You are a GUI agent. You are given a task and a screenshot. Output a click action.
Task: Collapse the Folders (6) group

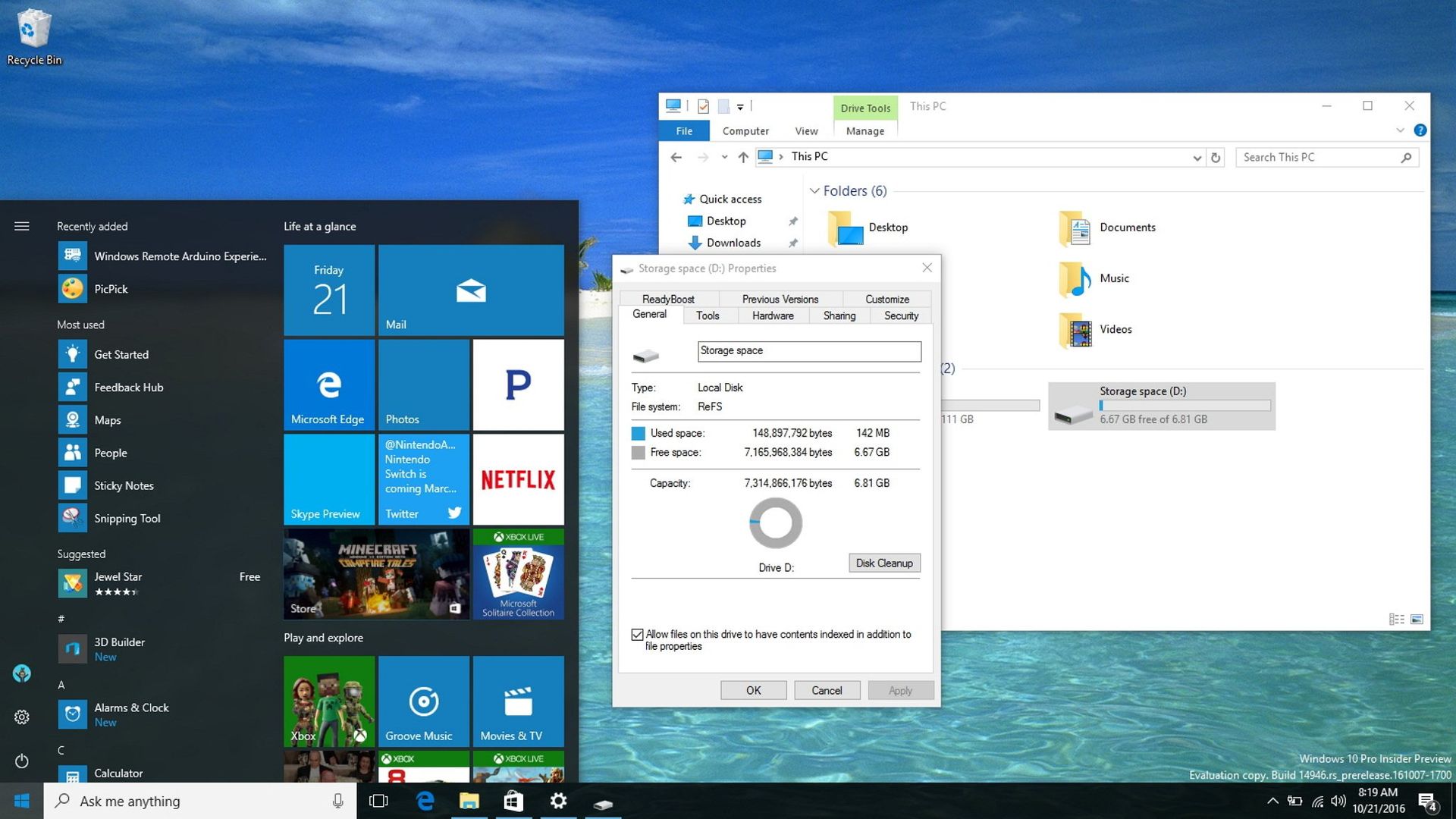click(x=814, y=191)
